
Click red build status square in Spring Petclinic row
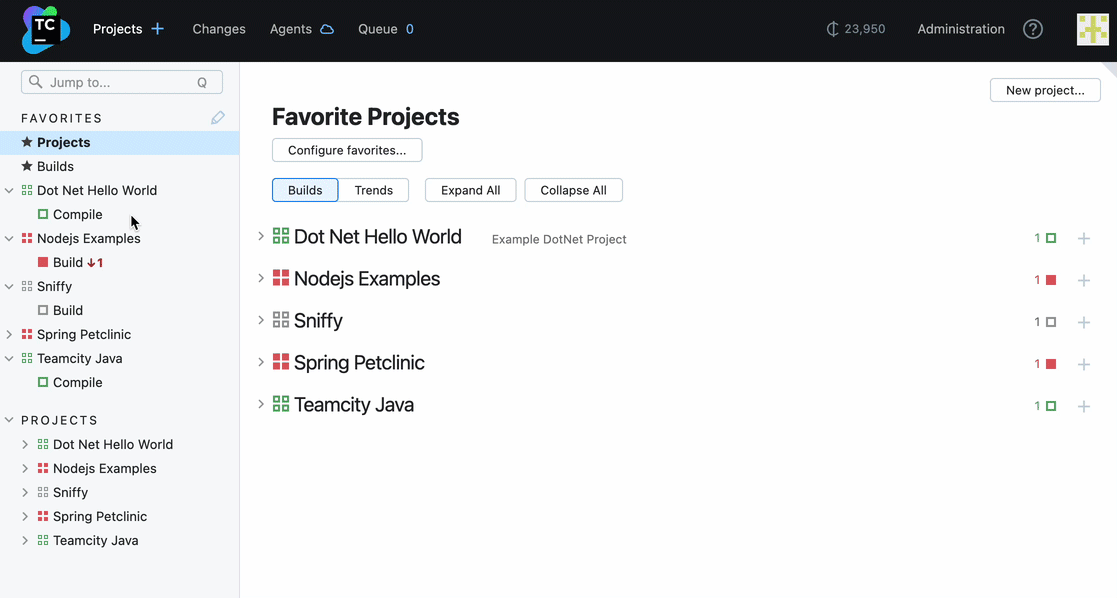click(1051, 364)
